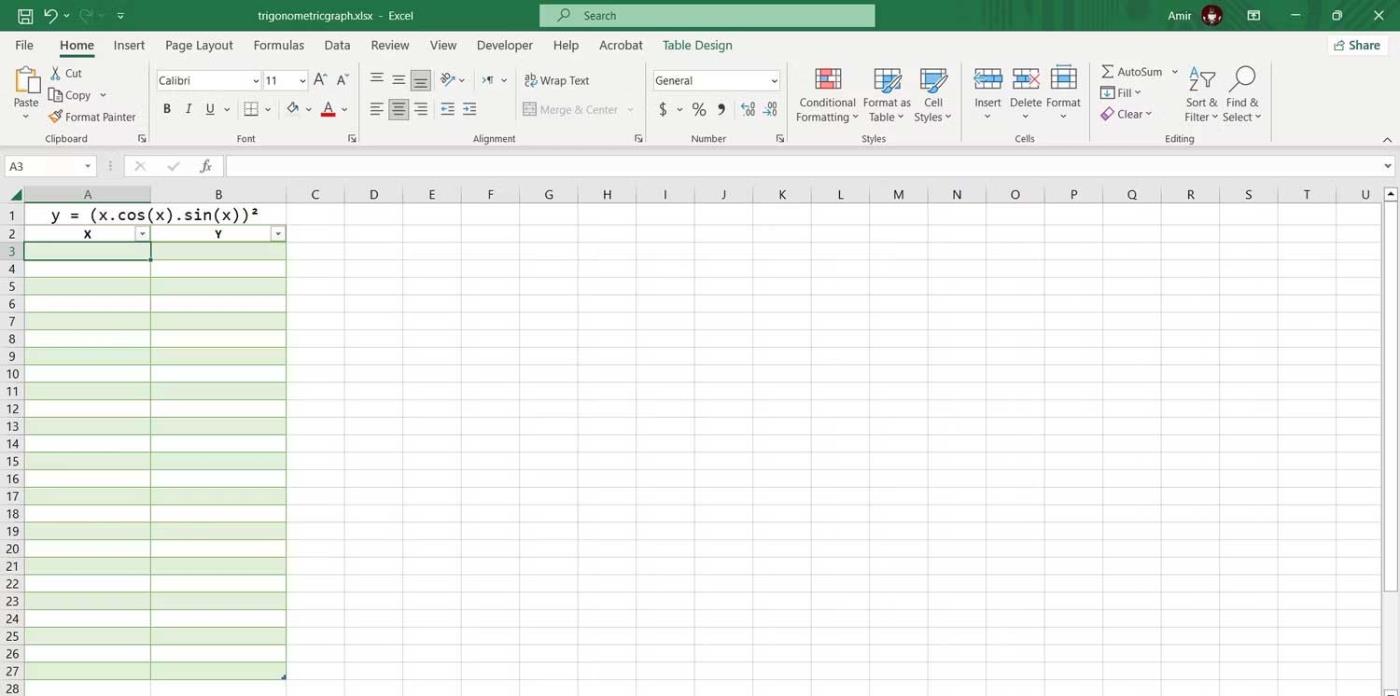Click the Cut scissors command
This screenshot has height=696, width=1400.
(x=67, y=73)
